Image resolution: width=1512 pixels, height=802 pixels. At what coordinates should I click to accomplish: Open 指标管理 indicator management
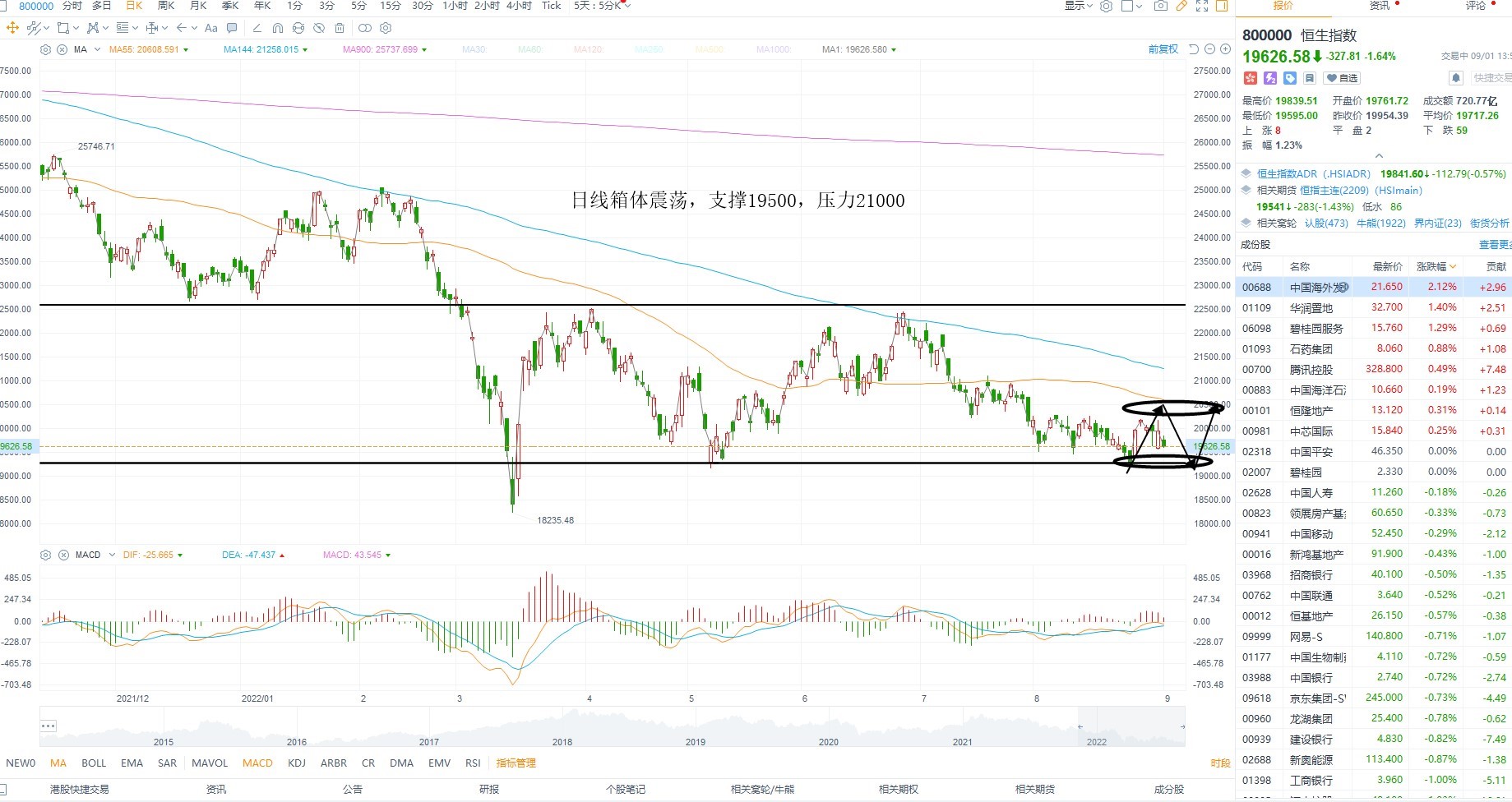click(516, 763)
